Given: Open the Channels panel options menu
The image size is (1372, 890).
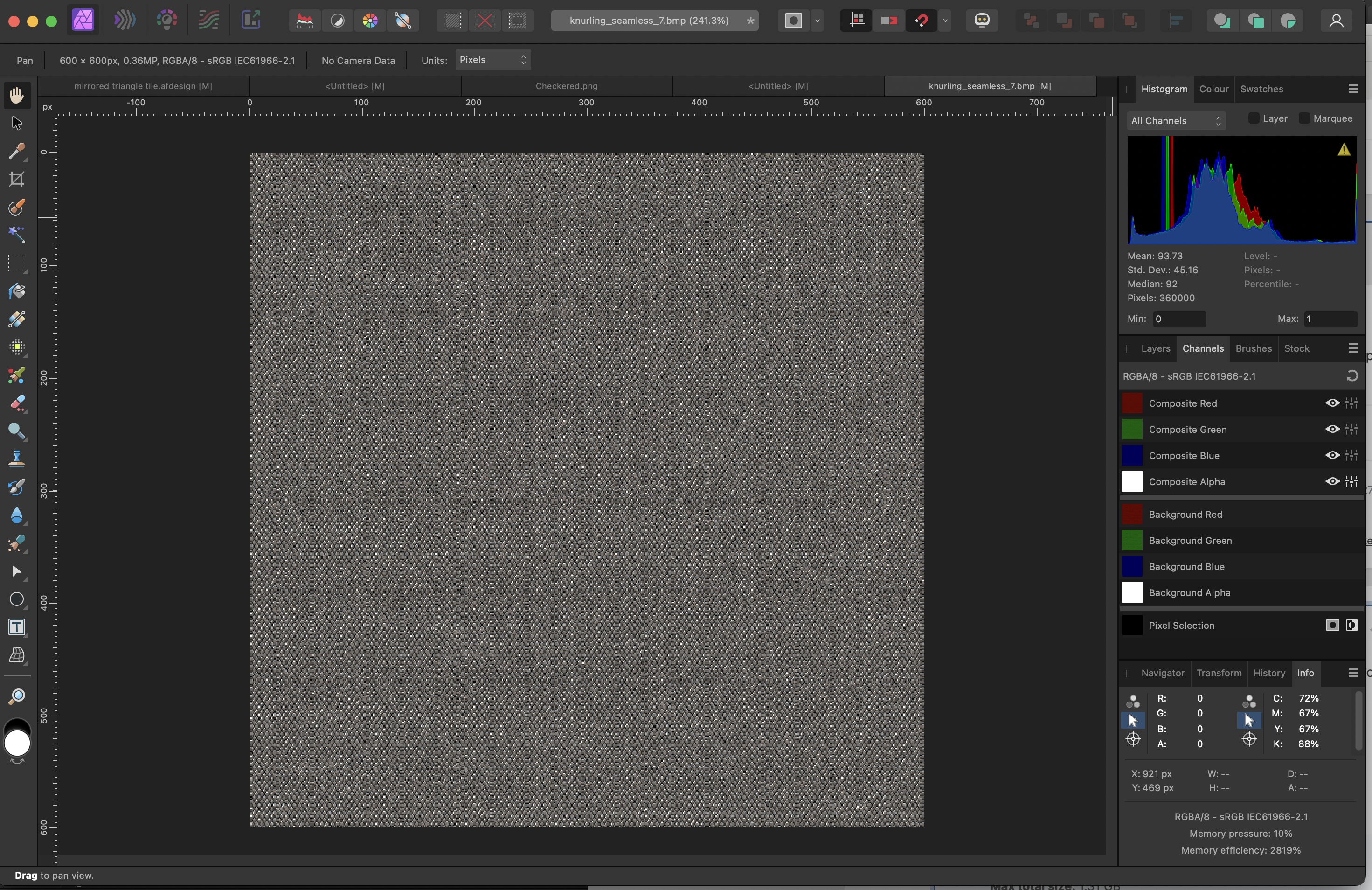Looking at the screenshot, I should 1353,348.
